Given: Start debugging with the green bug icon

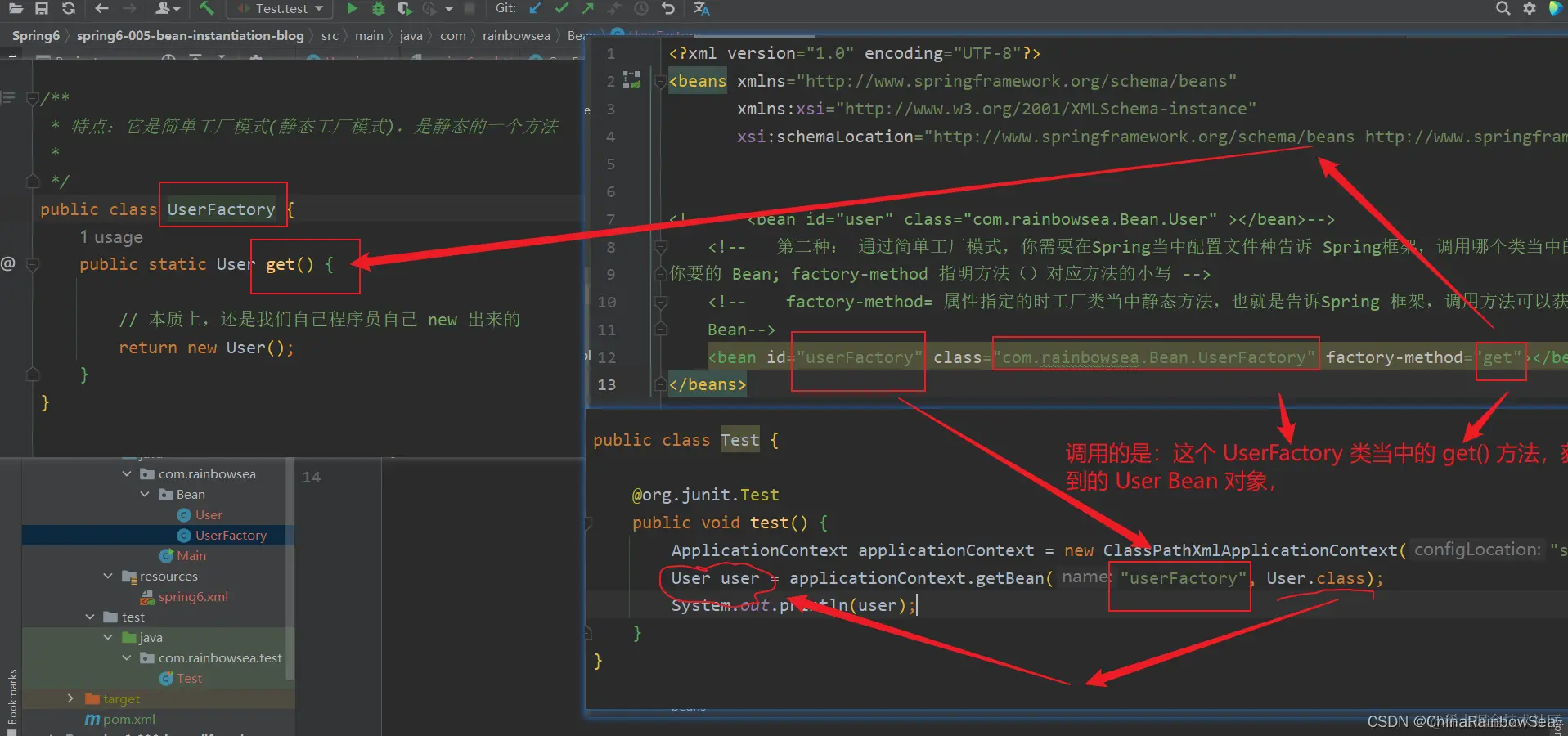Looking at the screenshot, I should (378, 8).
